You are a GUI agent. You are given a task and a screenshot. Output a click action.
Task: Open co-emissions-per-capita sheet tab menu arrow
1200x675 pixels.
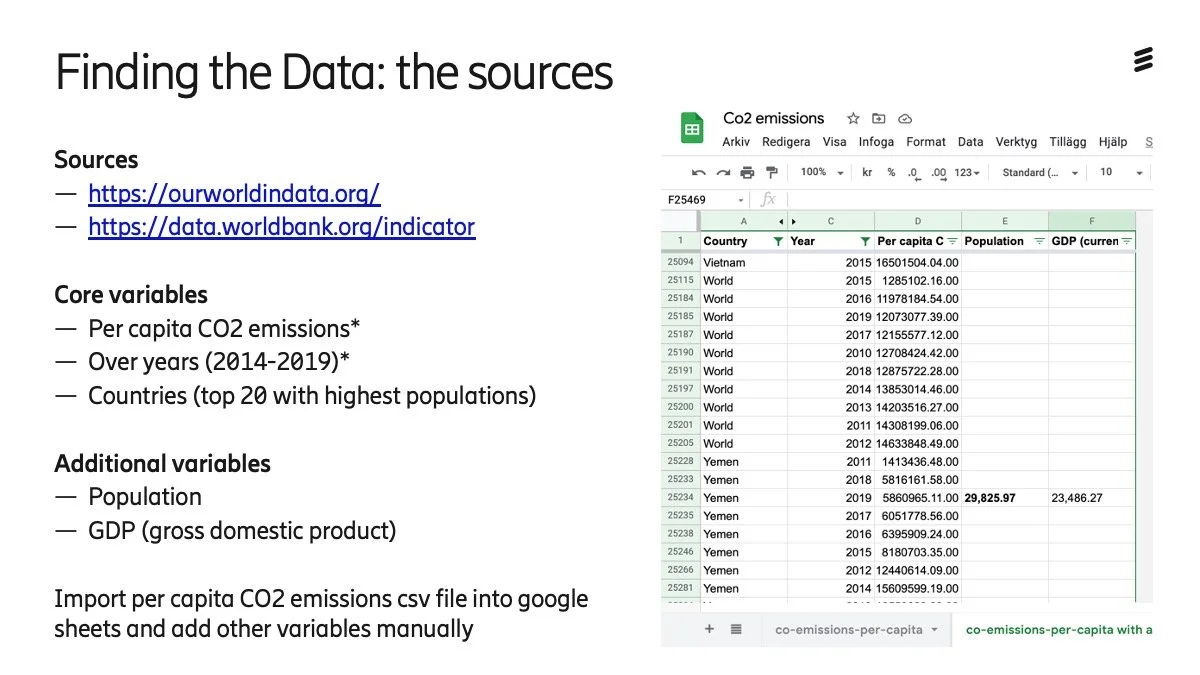[934, 630]
